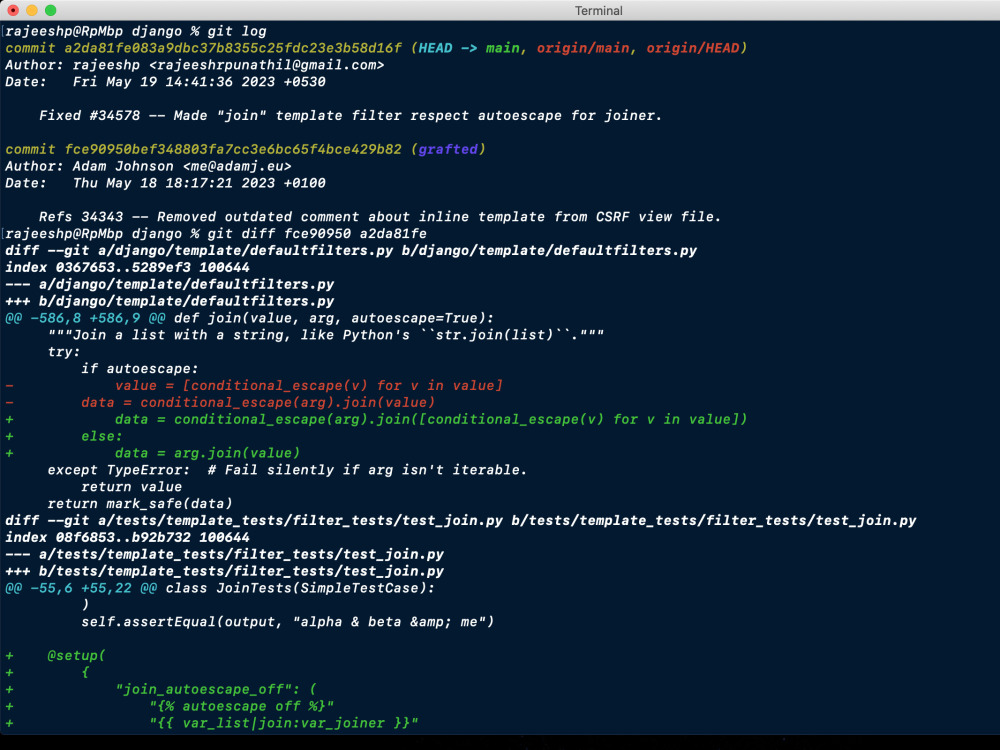Click removed line 'value = [conditional_escape(v) for v in value]'
1000x750 pixels.
pyautogui.click(x=309, y=385)
